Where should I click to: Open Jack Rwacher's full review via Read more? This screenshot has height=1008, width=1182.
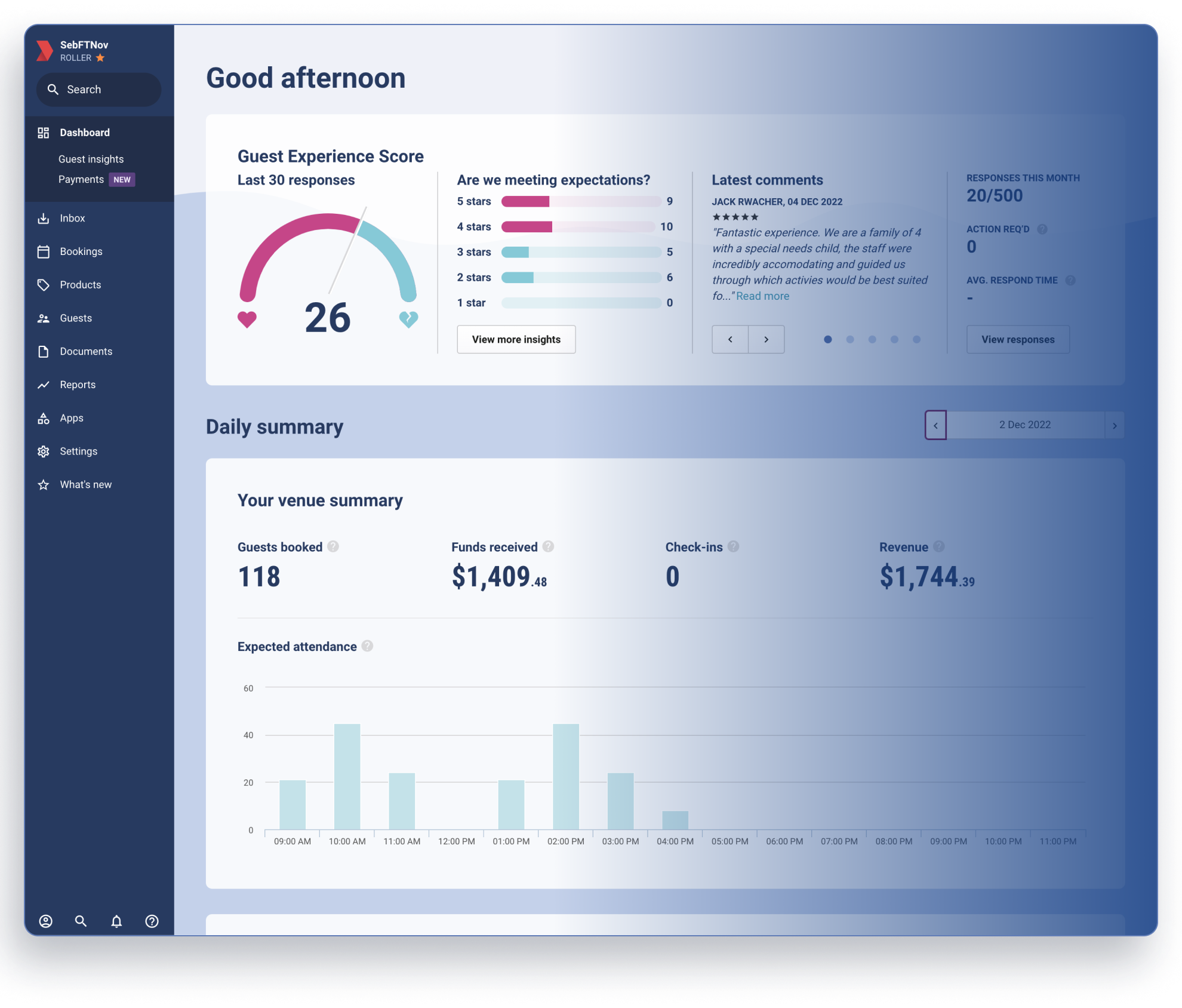click(762, 296)
